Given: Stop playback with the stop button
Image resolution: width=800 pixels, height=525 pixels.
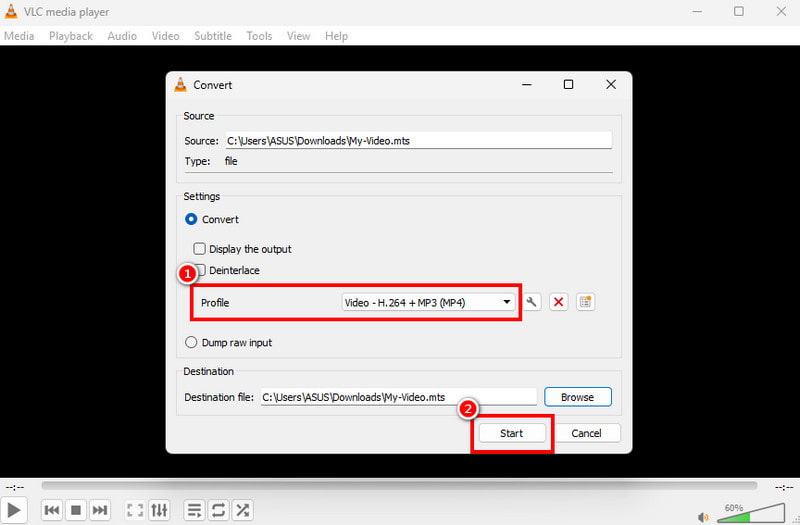Looking at the screenshot, I should point(76,510).
